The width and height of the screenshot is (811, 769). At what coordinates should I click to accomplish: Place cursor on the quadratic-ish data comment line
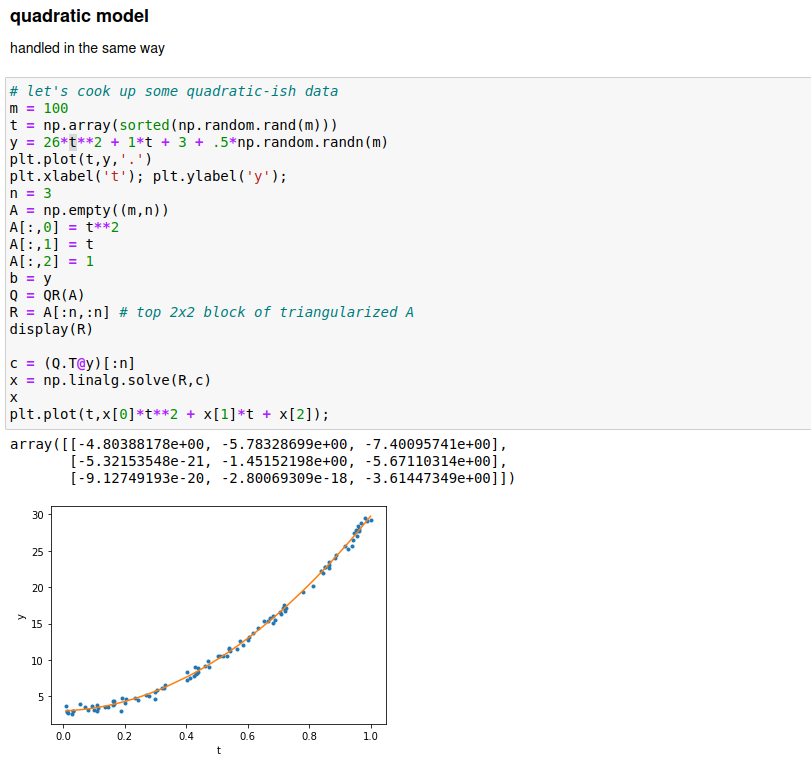[x=174, y=91]
